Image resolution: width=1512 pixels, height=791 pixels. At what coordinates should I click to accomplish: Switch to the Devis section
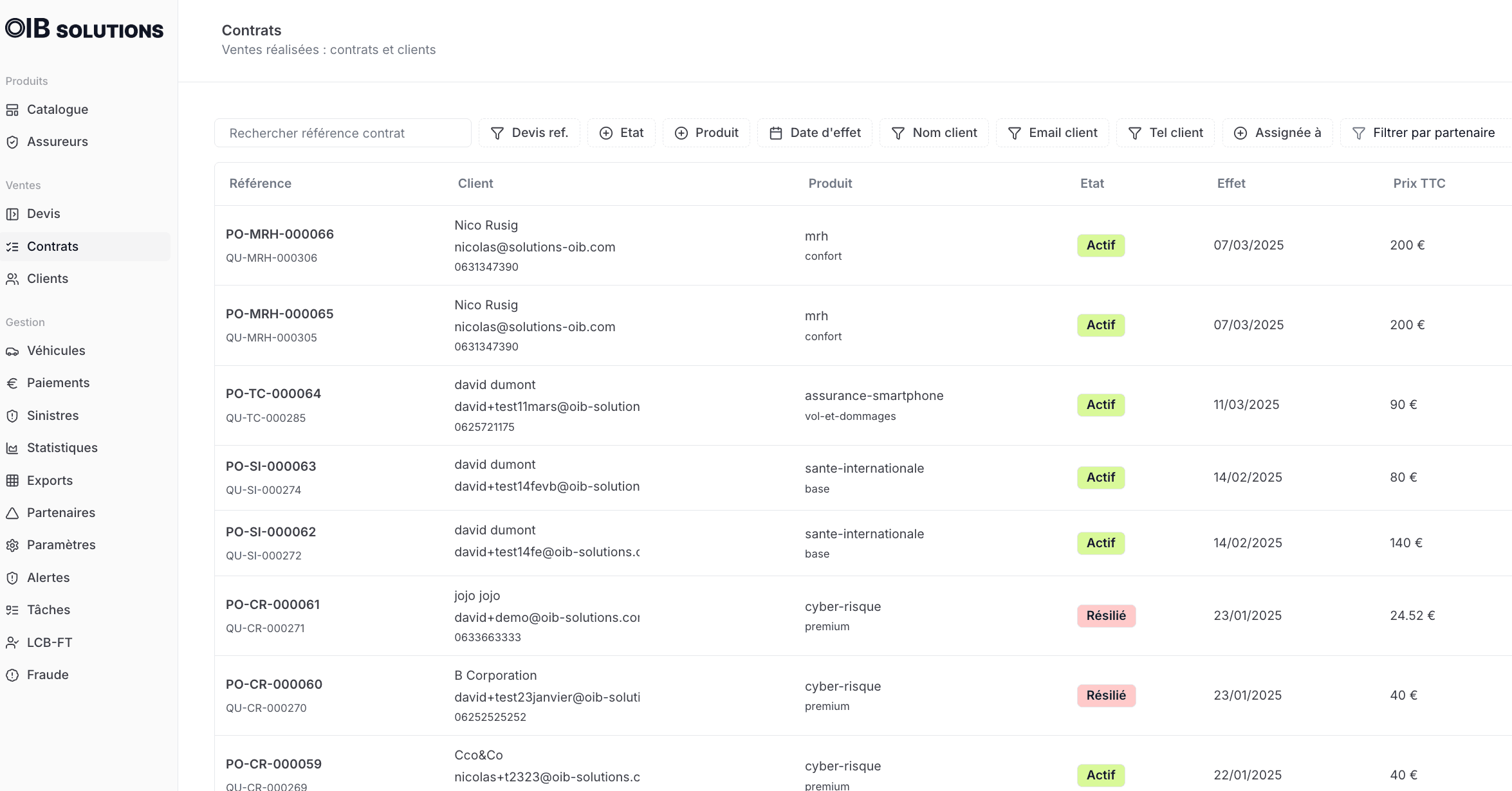43,214
